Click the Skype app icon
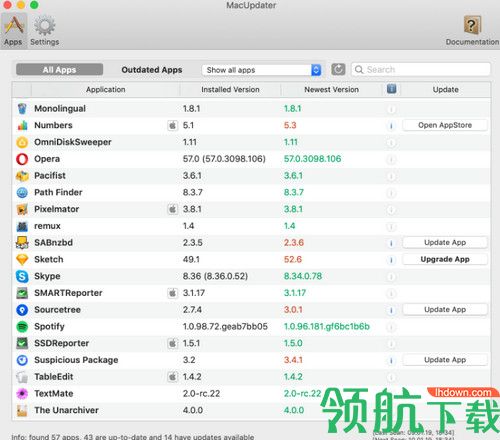The width and height of the screenshot is (500, 440). pyautogui.click(x=22, y=276)
